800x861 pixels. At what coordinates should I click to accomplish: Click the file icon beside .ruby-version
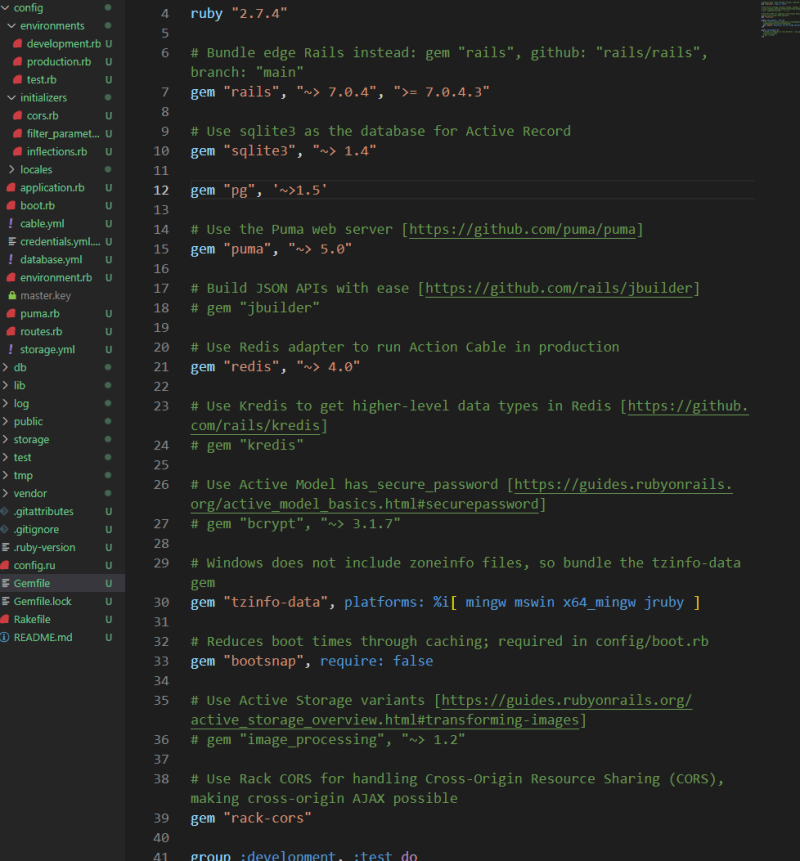5,547
